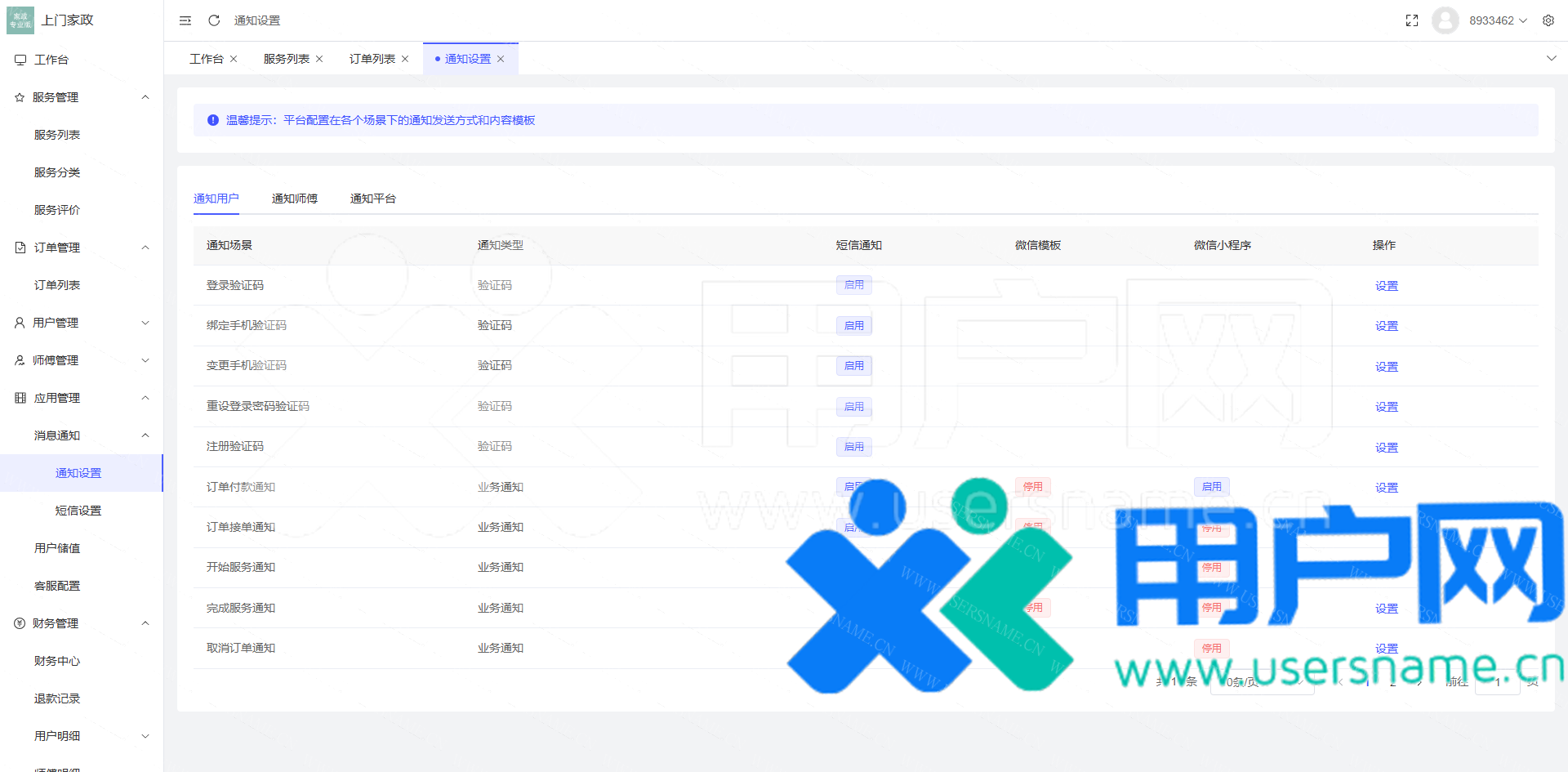Open the settings gear icon

pos(1548,20)
